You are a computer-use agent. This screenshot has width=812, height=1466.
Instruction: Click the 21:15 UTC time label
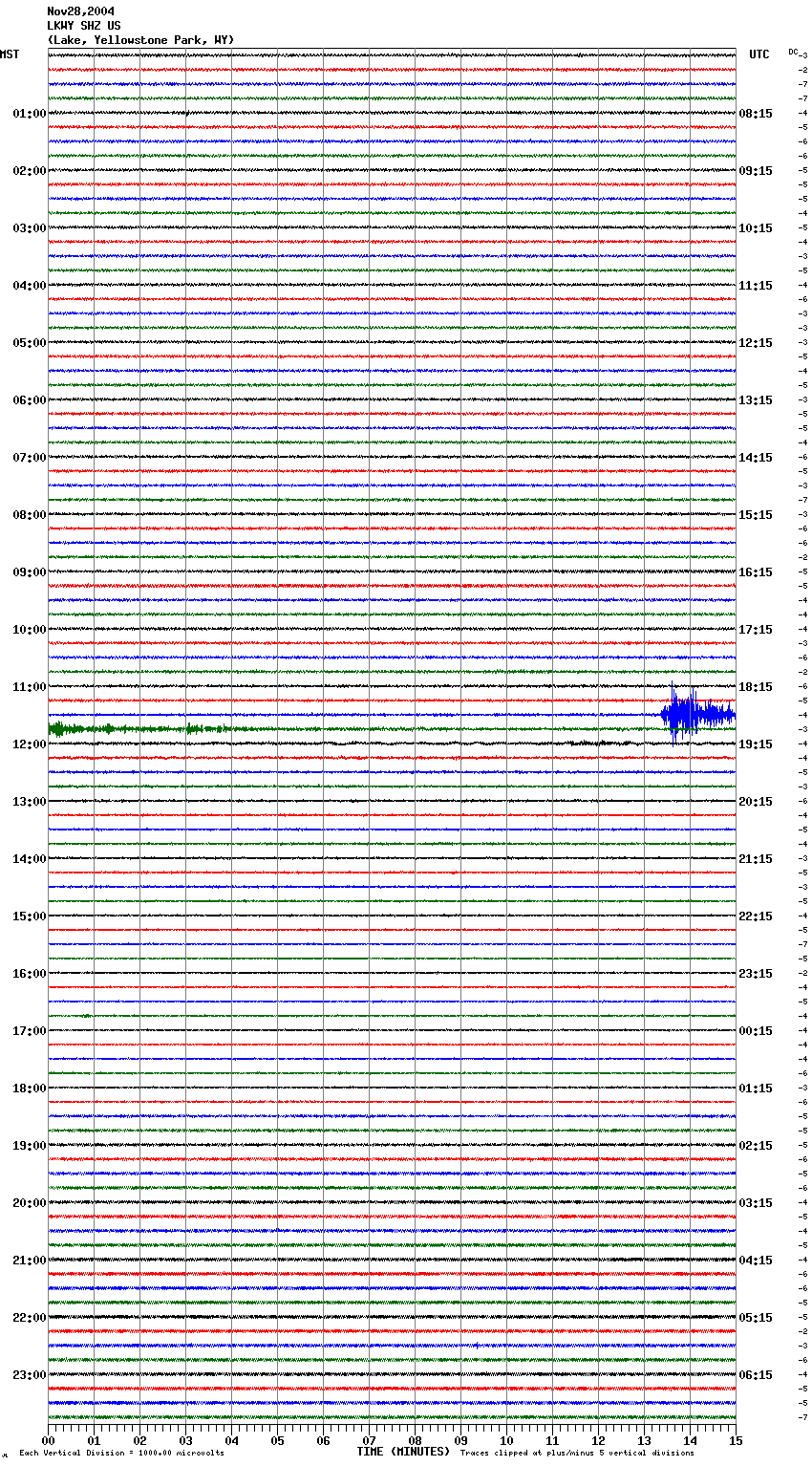pyautogui.click(x=756, y=859)
